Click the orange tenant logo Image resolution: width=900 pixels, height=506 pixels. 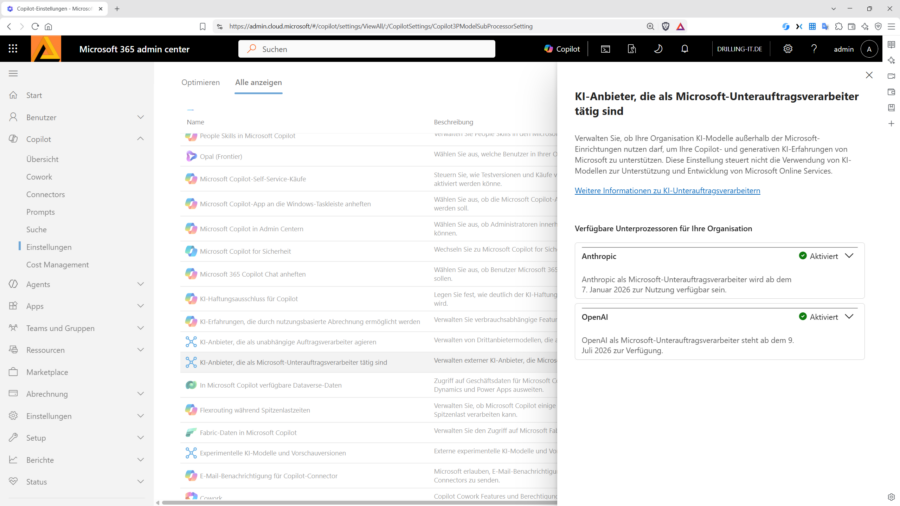(46, 49)
